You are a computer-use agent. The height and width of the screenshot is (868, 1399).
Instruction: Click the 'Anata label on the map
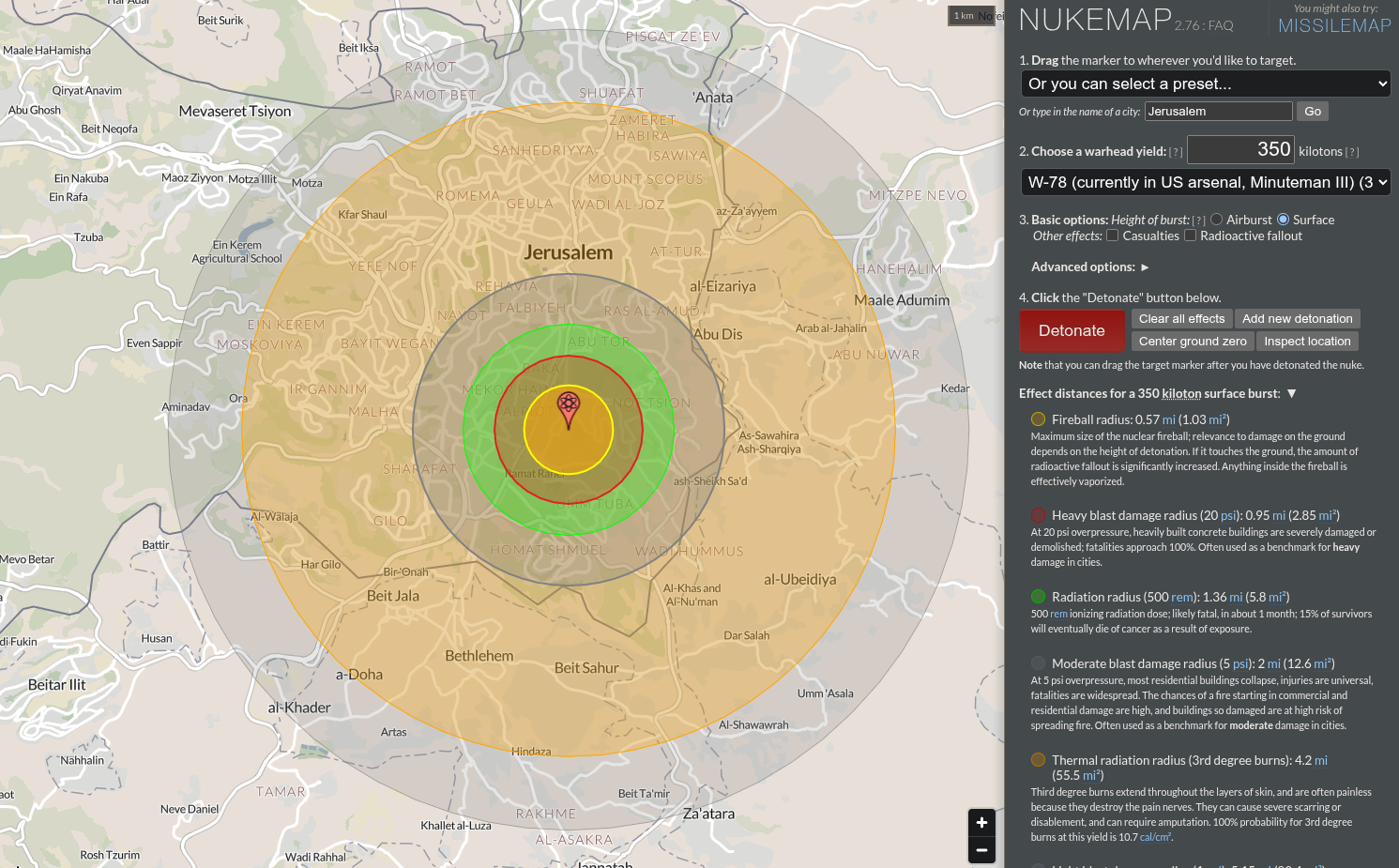(713, 98)
